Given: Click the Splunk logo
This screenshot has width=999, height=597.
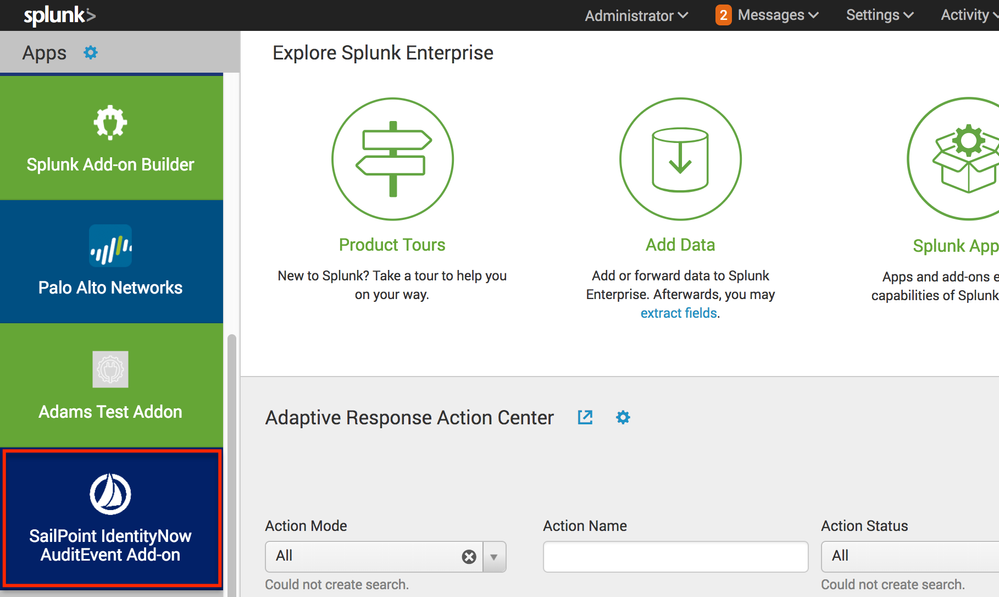Looking at the screenshot, I should point(59,15).
